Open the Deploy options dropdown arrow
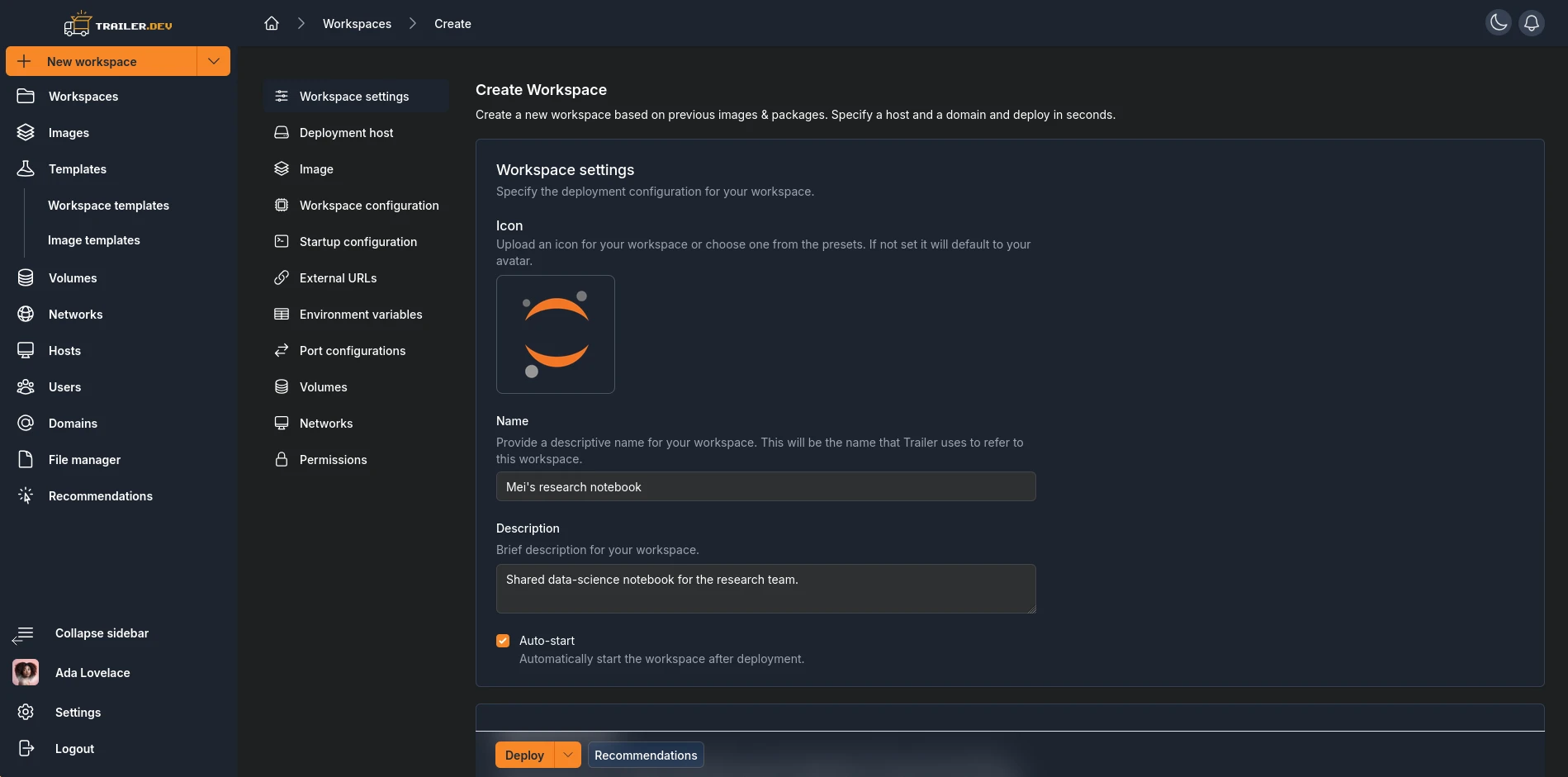The height and width of the screenshot is (777, 1568). (568, 755)
